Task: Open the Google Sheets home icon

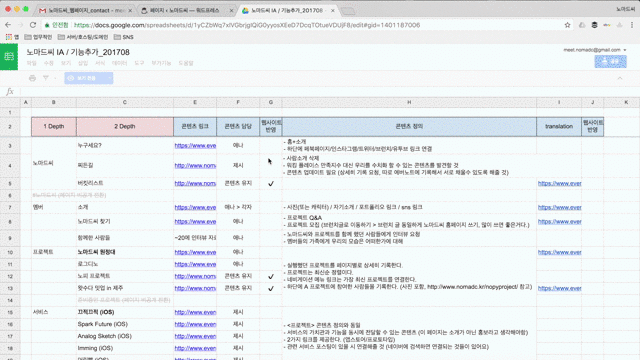Action: pos(9,57)
